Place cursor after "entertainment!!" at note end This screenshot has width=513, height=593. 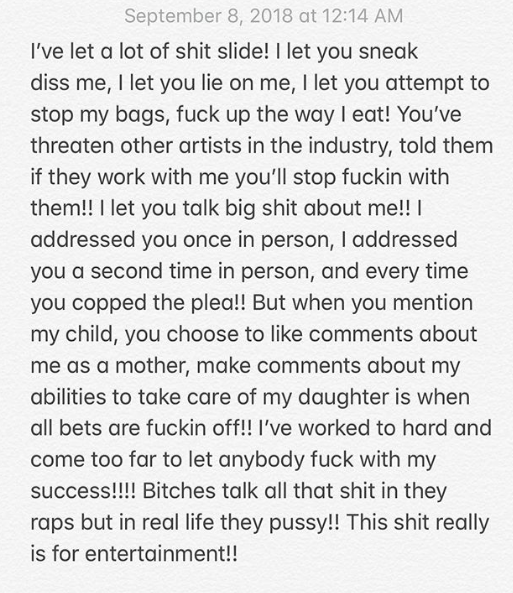(x=238, y=554)
